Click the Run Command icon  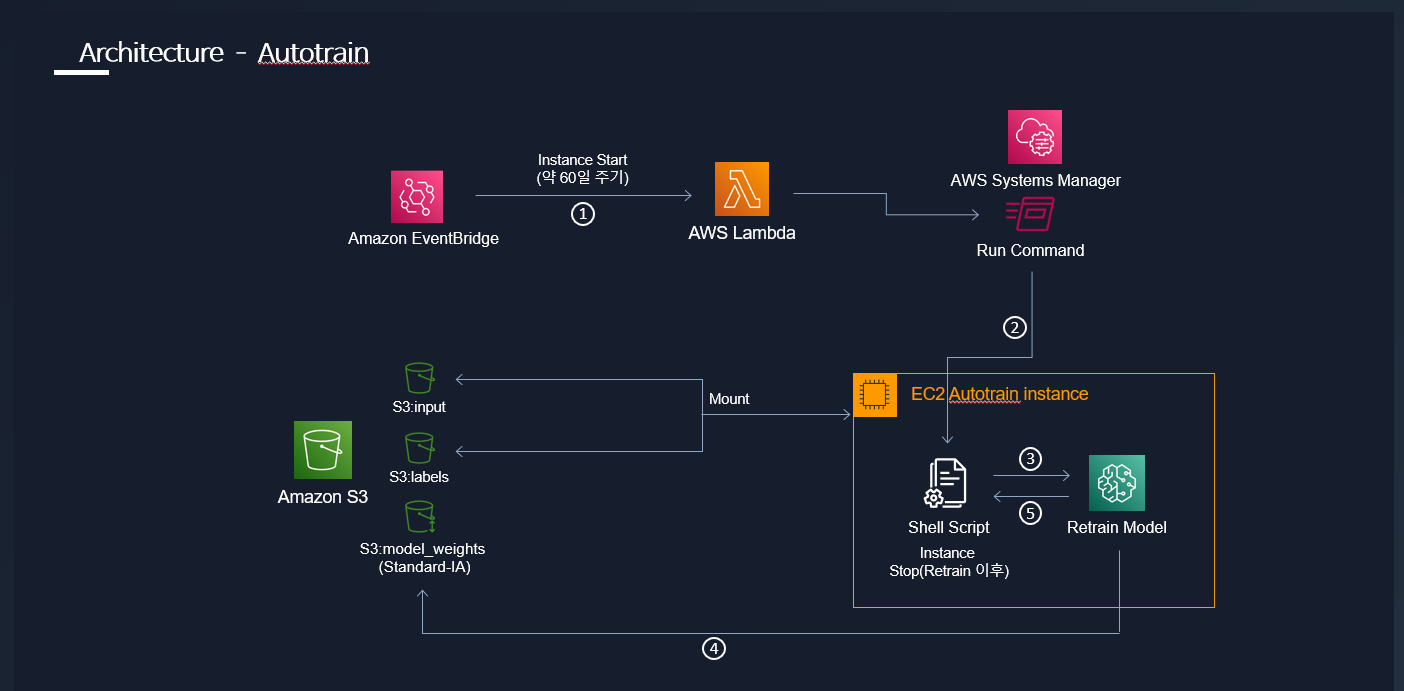click(1030, 215)
